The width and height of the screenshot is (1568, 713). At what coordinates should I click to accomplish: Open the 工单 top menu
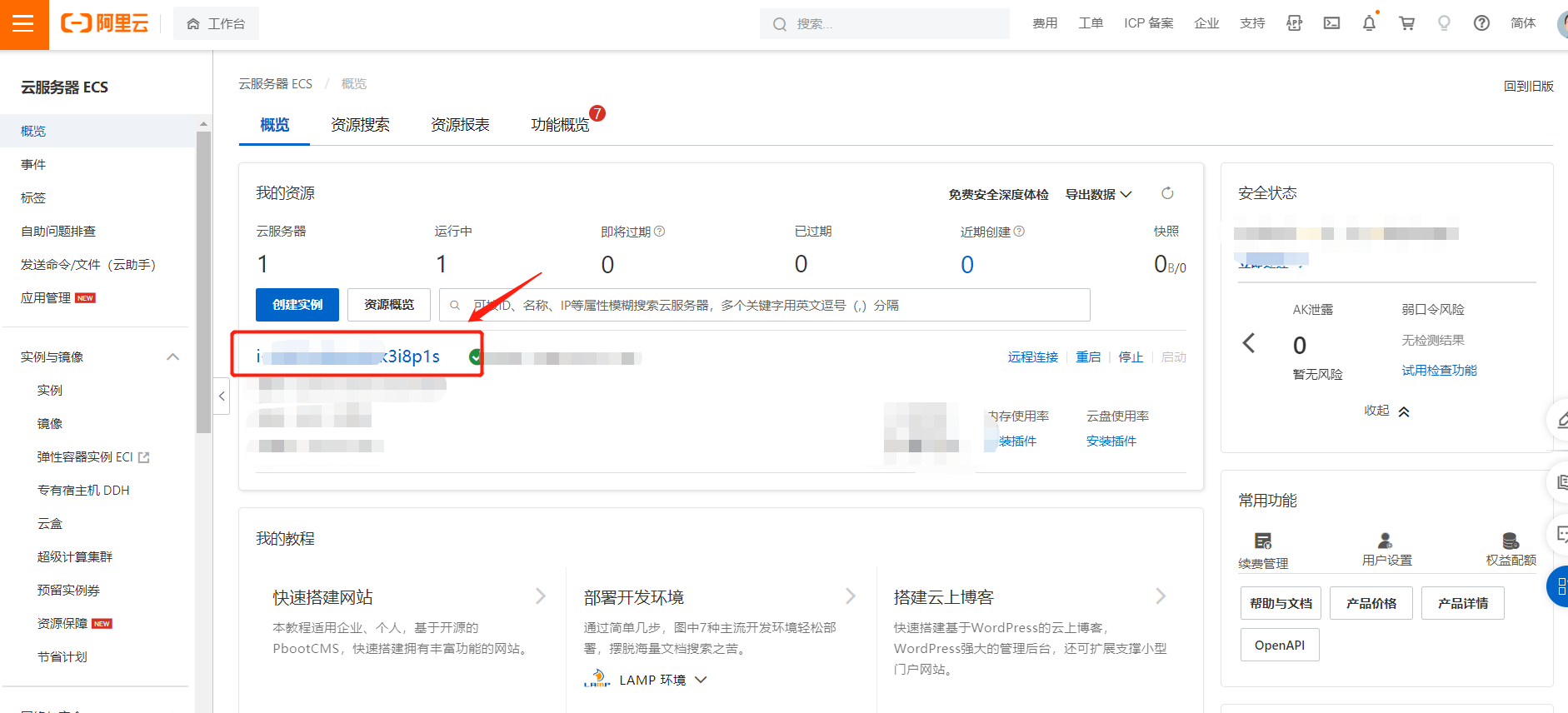(1091, 23)
